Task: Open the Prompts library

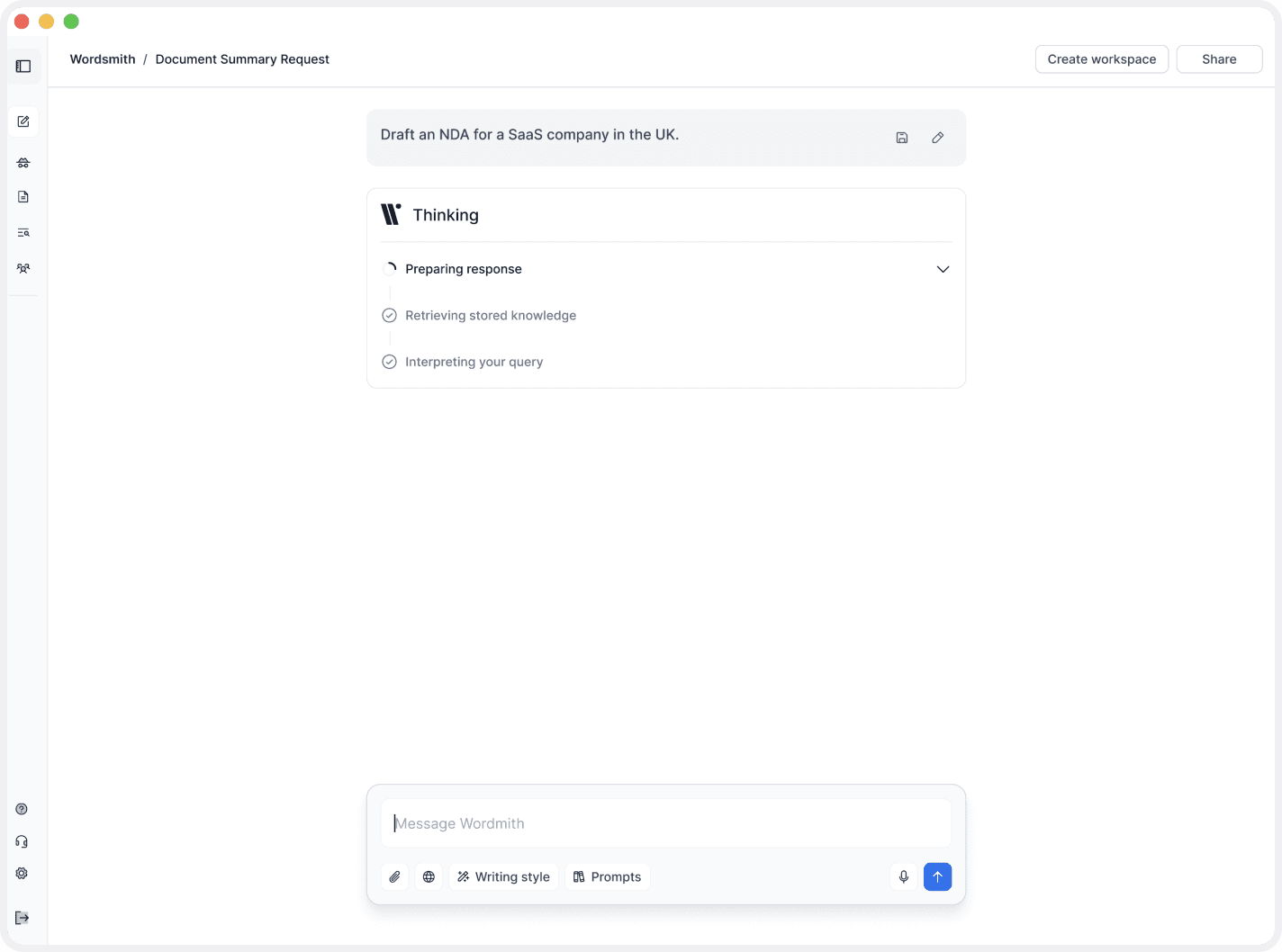Action: (608, 877)
